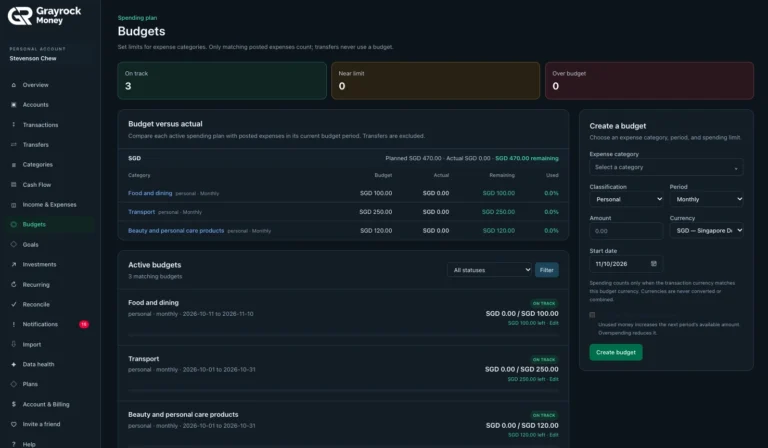Click the green Create budget button

[616, 352]
